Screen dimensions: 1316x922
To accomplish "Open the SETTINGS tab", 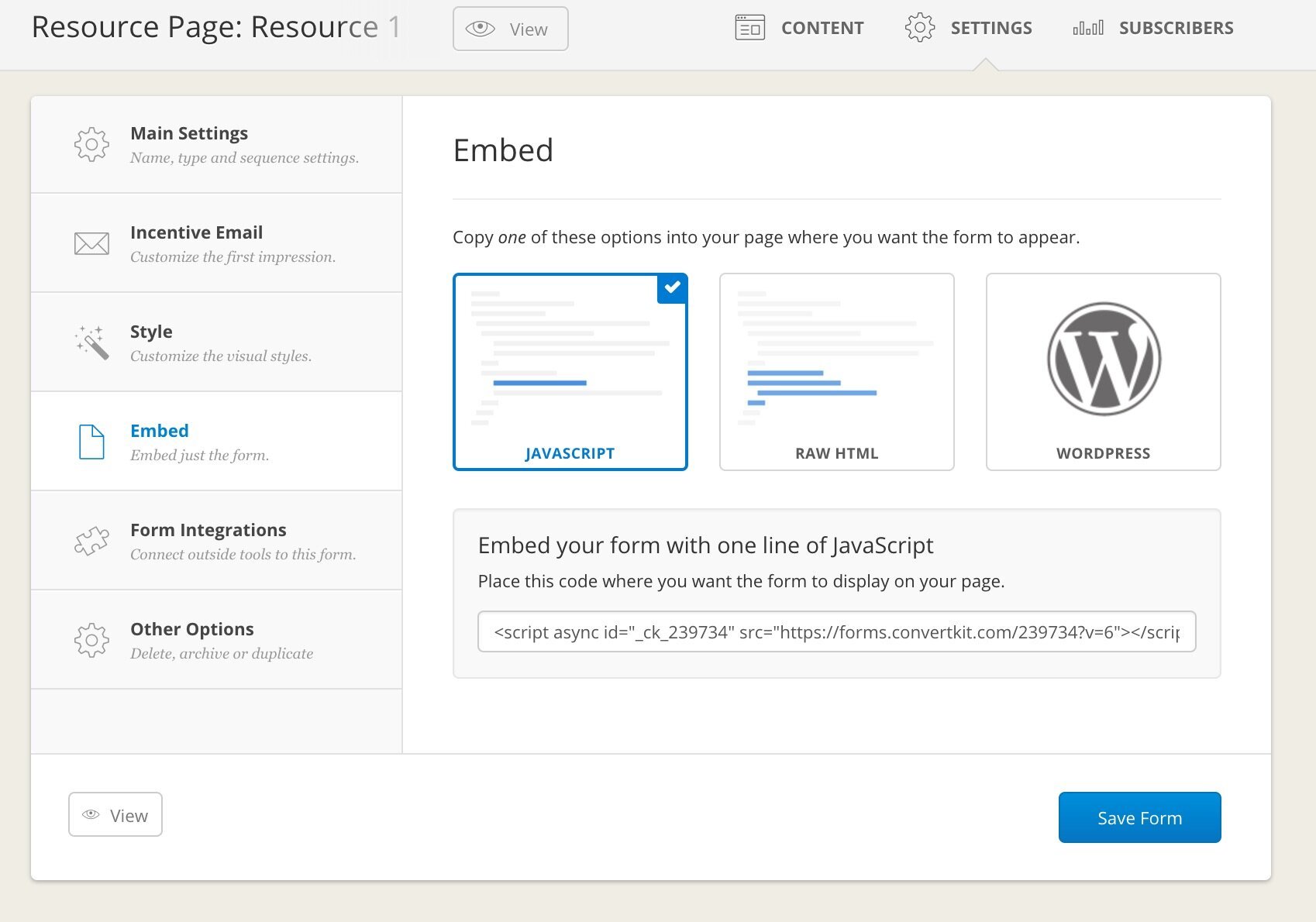I will [969, 28].
